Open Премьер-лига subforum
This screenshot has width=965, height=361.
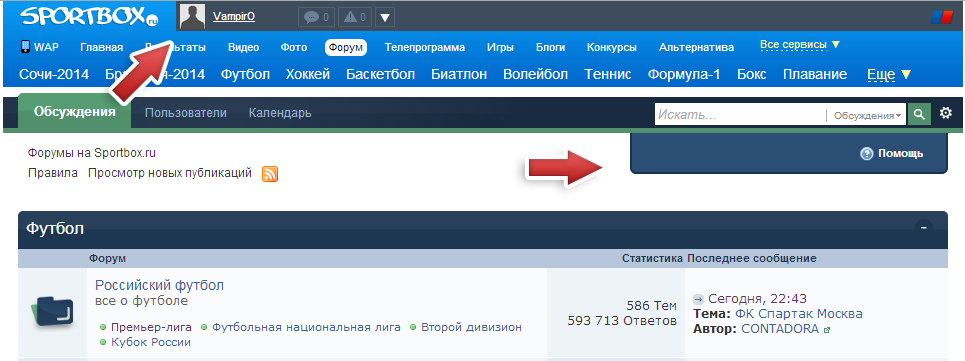pyautogui.click(x=151, y=327)
